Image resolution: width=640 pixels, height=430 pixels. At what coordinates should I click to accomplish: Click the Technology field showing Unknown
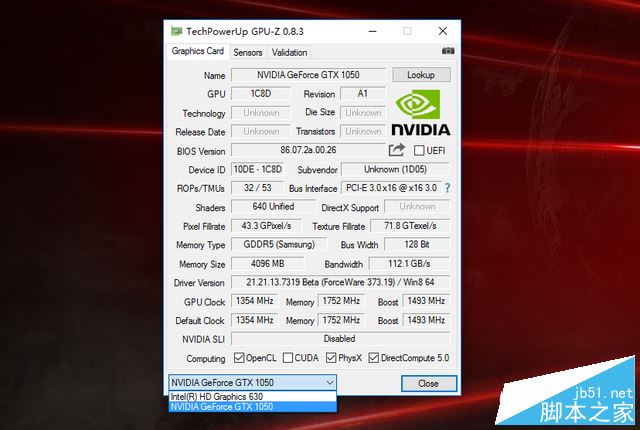coord(261,113)
